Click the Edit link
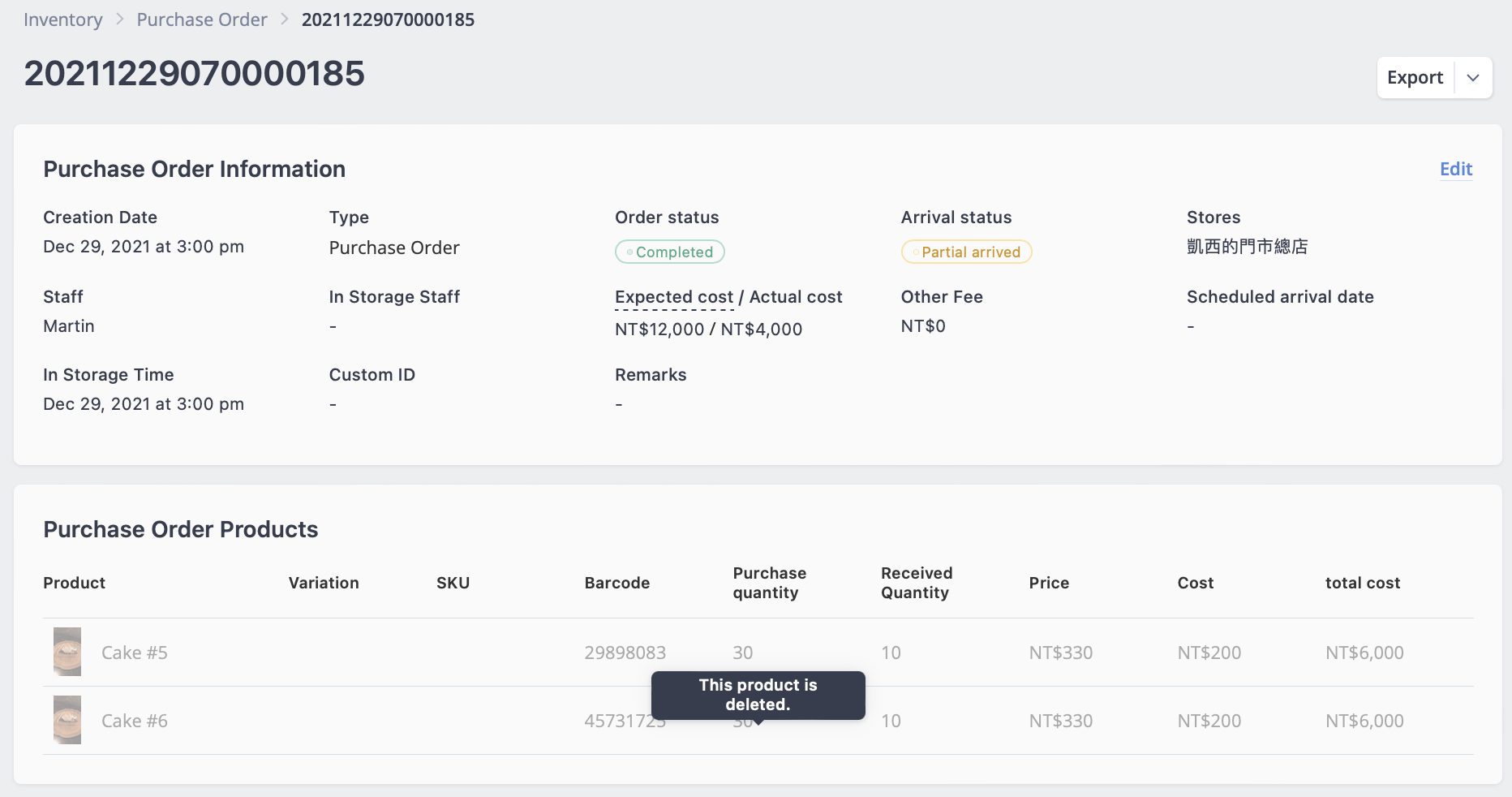 tap(1456, 169)
